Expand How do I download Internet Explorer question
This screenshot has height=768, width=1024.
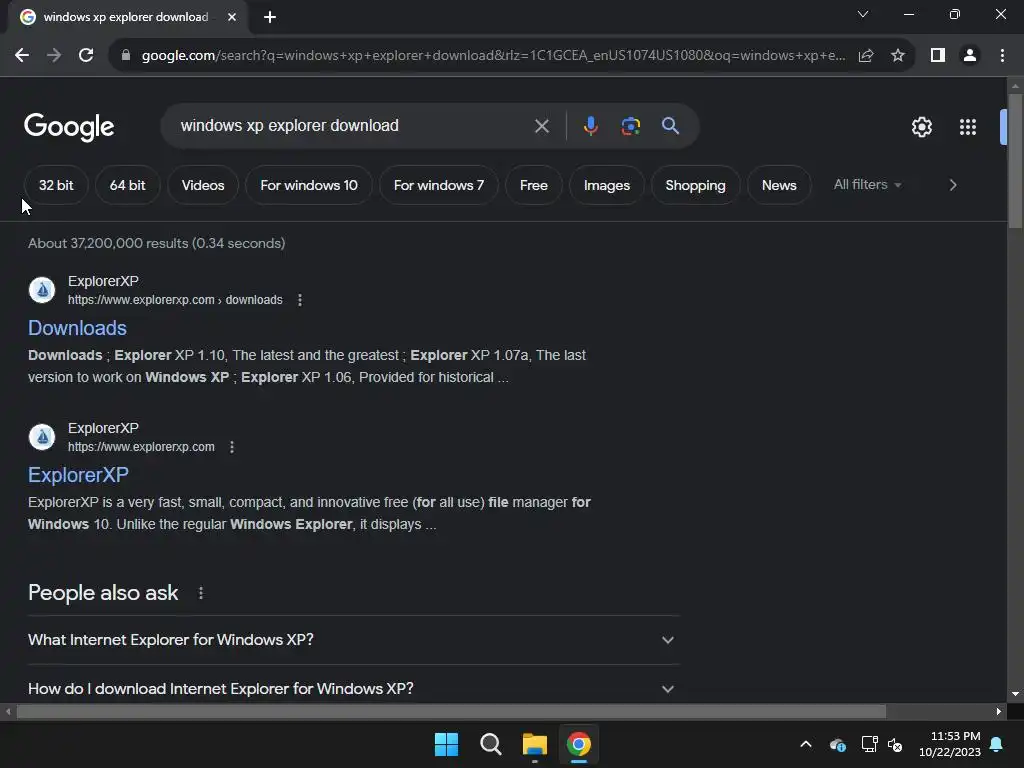coord(353,688)
